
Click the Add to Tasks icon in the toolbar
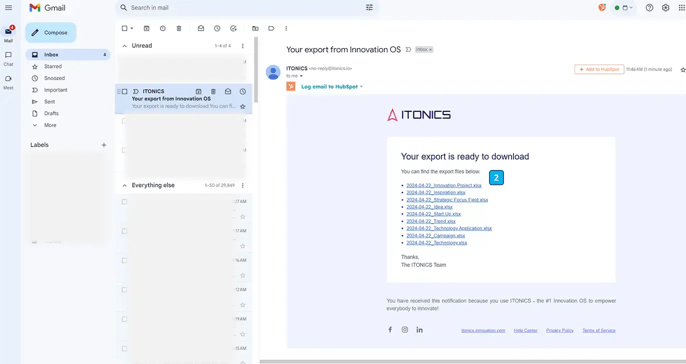(x=233, y=28)
